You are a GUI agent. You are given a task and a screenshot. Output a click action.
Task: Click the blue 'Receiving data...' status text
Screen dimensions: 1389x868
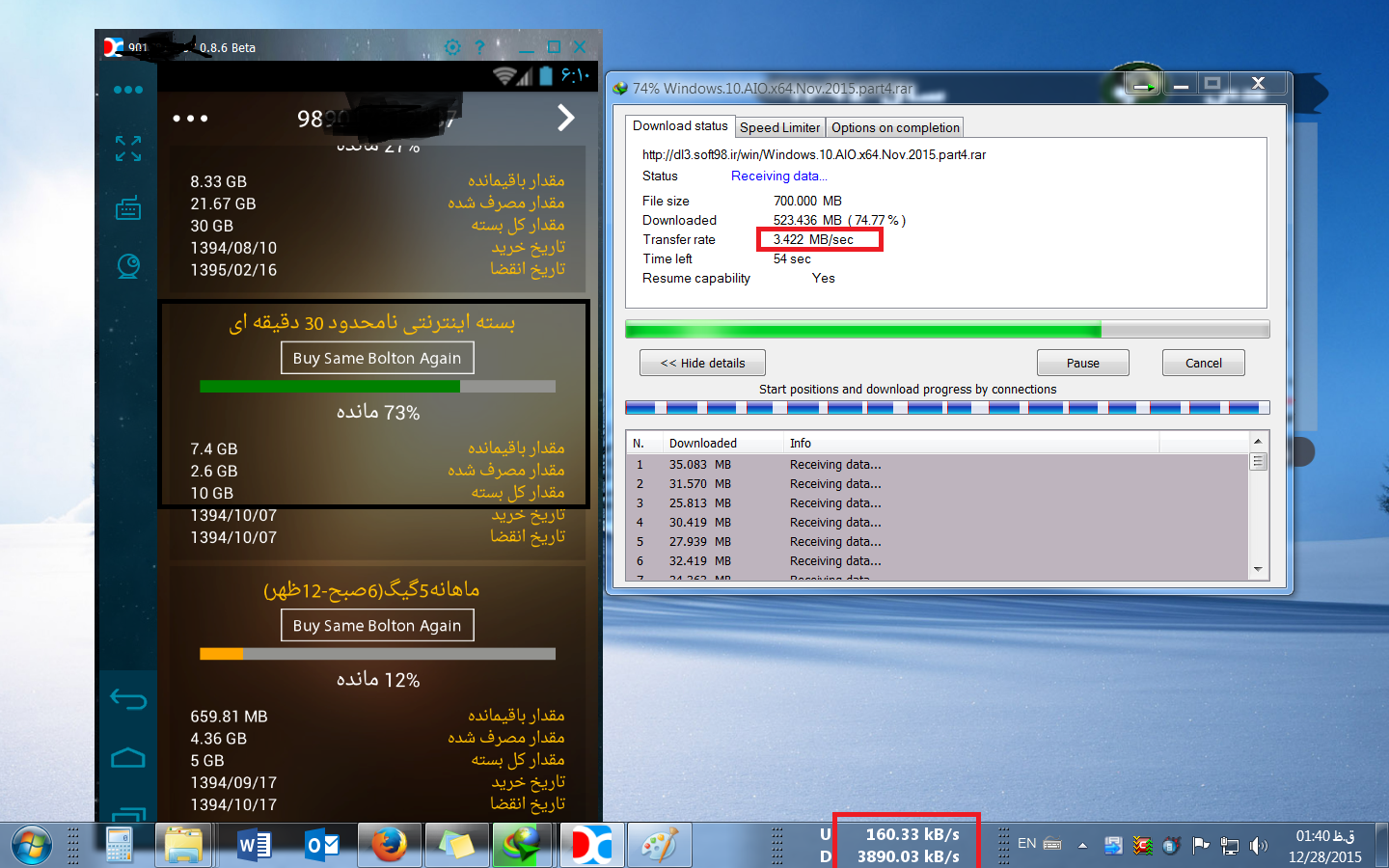click(x=779, y=176)
